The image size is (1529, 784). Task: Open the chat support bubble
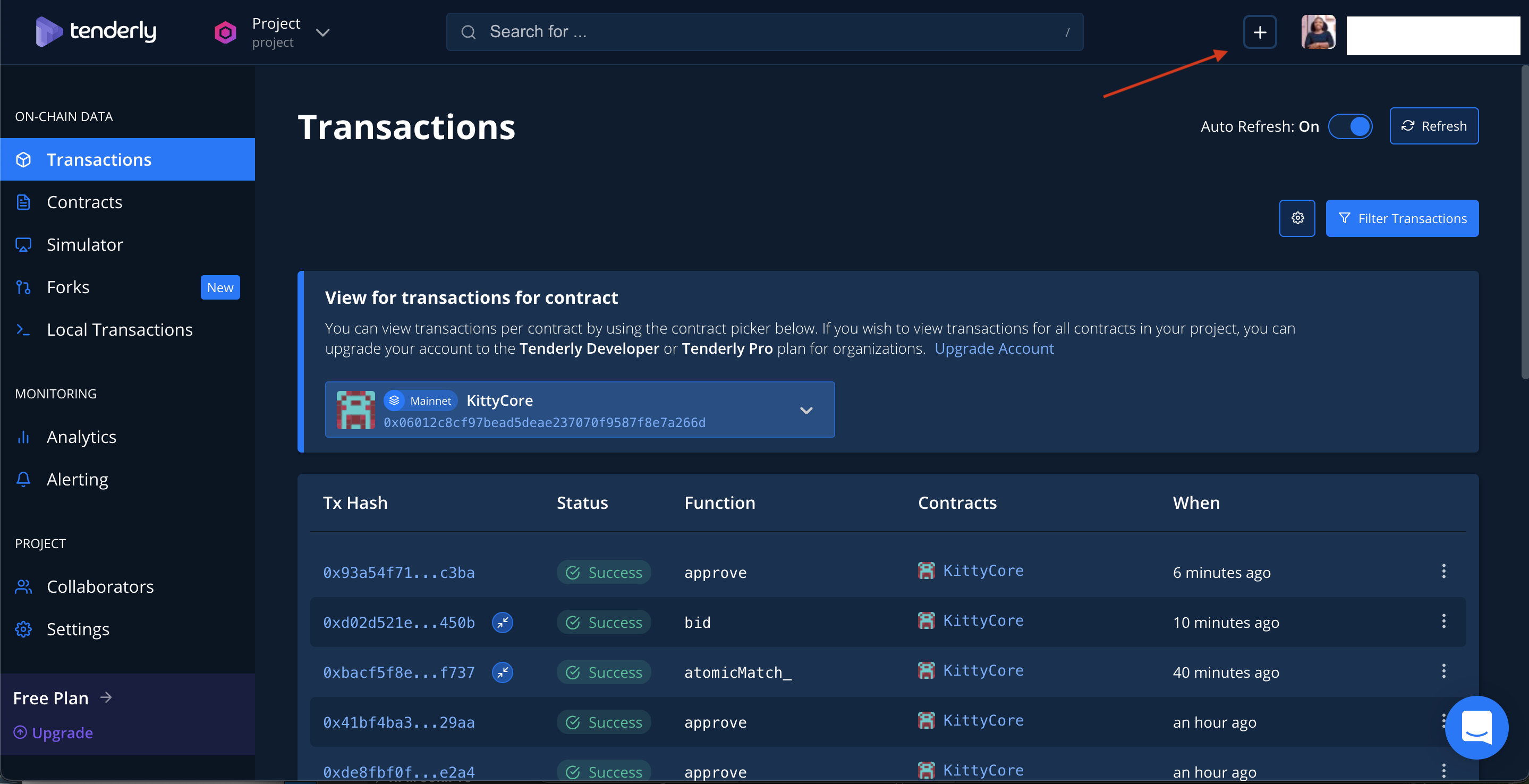click(x=1476, y=727)
